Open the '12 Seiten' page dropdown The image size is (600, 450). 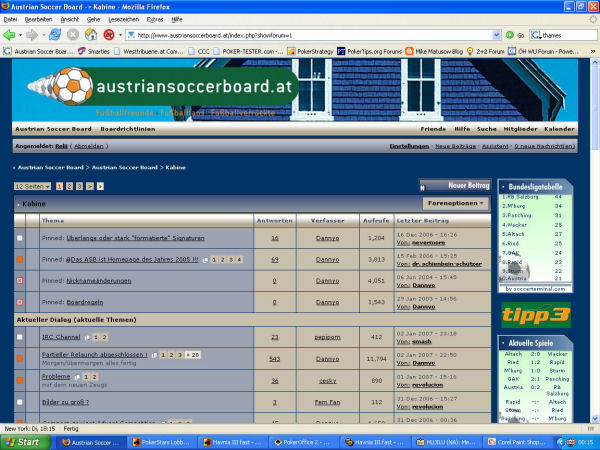pos(32,186)
